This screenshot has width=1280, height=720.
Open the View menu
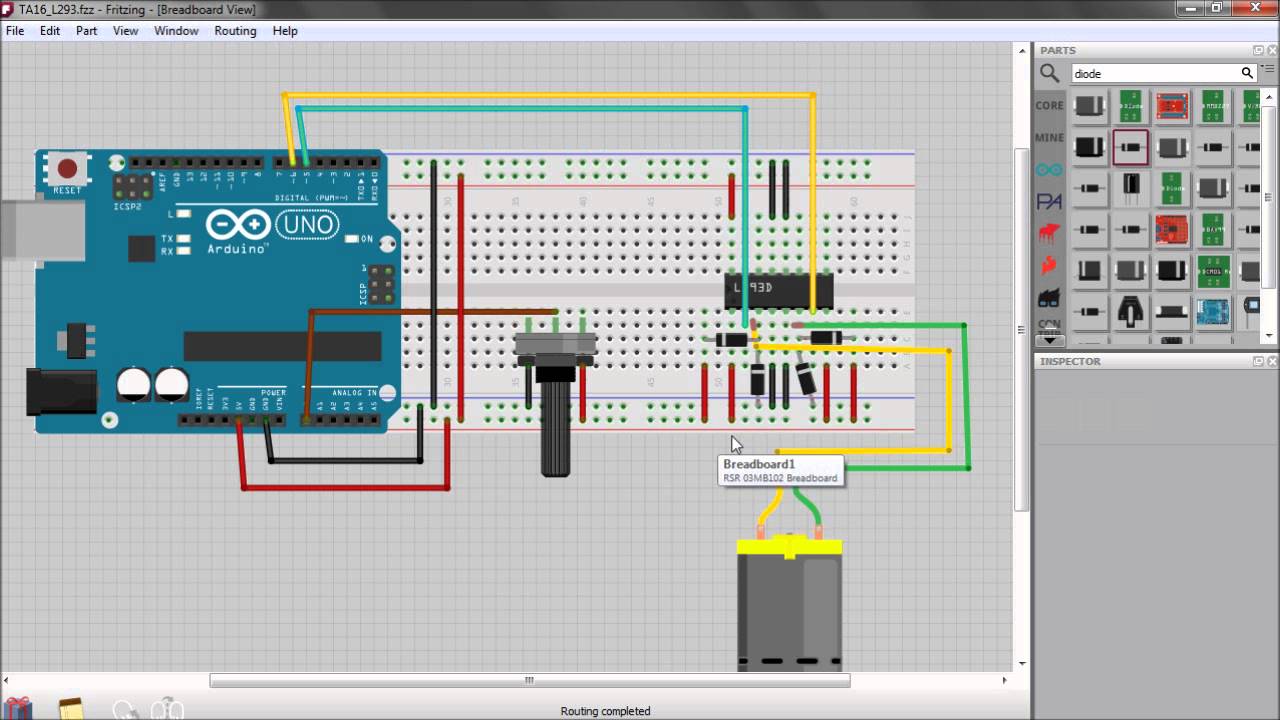(x=126, y=31)
